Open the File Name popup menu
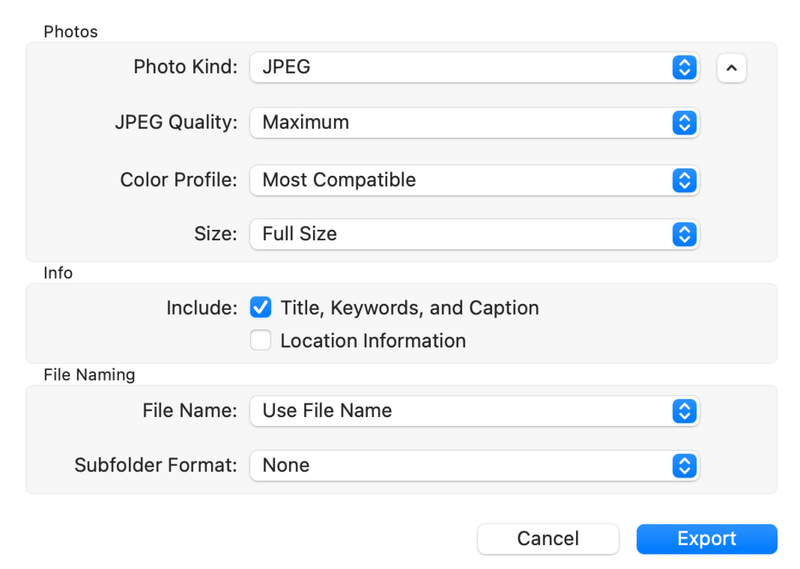Viewport: 800px width, 569px height. (x=460, y=411)
